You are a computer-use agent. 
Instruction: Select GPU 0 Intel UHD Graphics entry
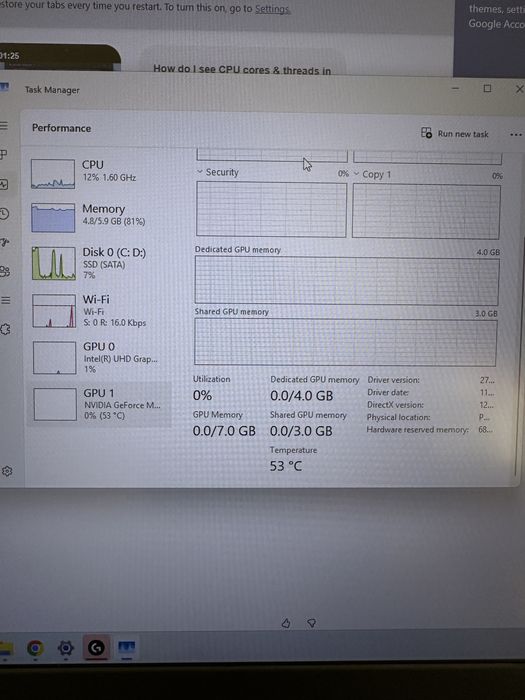click(100, 358)
